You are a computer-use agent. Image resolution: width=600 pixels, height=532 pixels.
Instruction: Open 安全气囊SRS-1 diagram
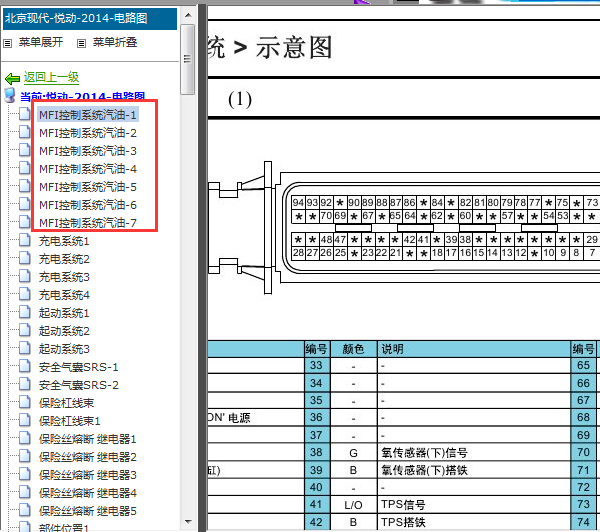(78, 367)
